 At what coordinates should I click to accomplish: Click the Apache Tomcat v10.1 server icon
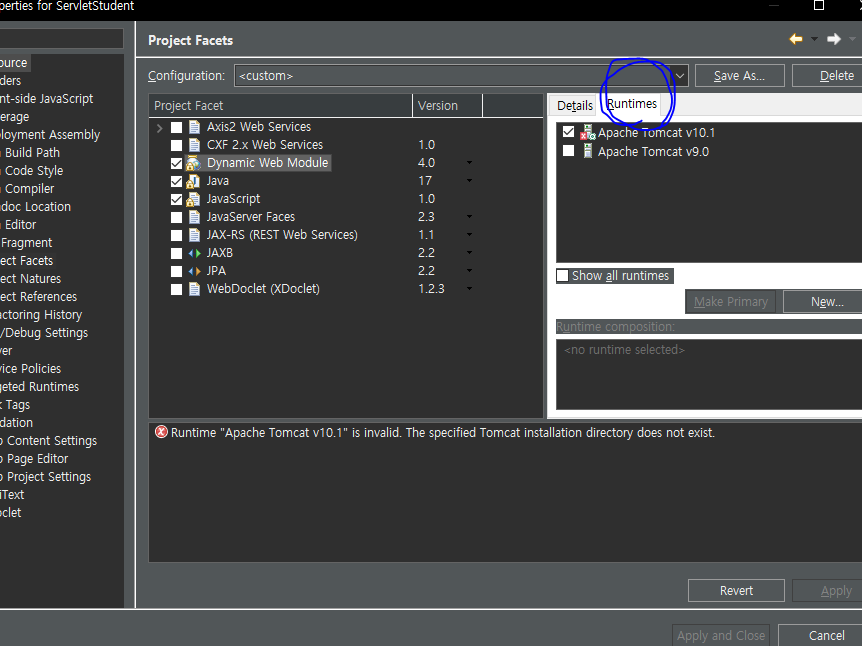pyautogui.click(x=588, y=132)
